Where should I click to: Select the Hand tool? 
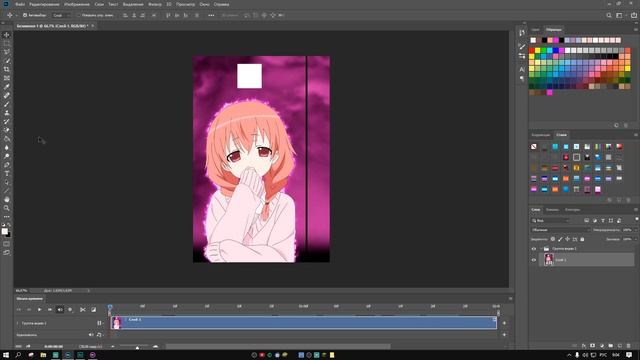[x=7, y=199]
